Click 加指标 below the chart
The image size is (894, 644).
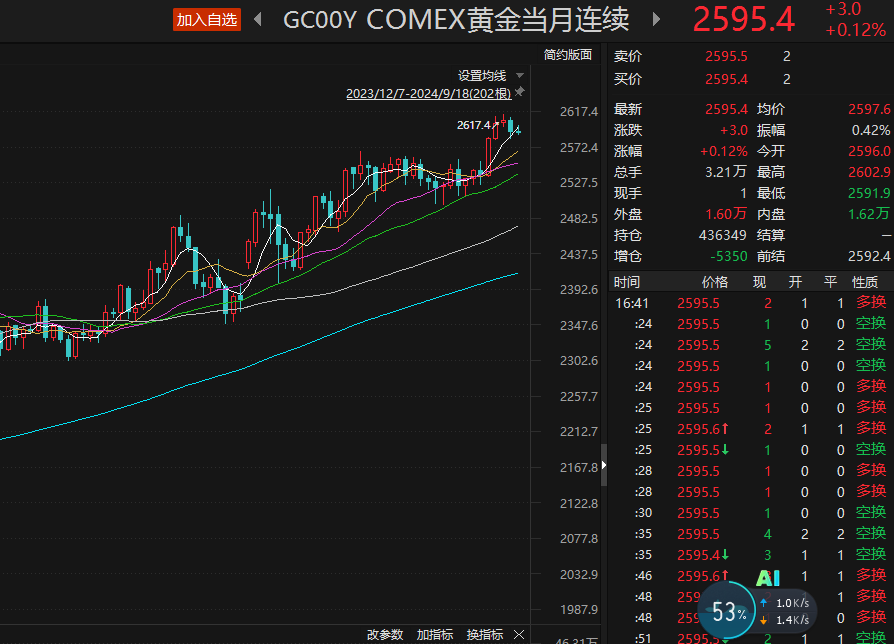coord(435,634)
